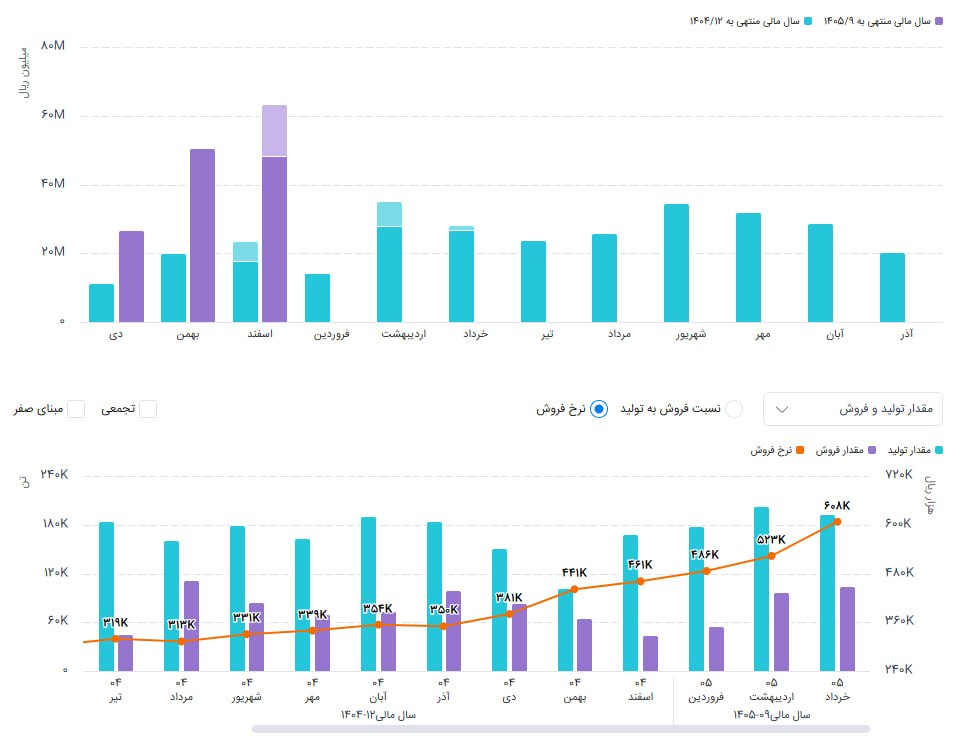Click the ۸۰M value on the top chart axis
The image size is (963, 752).
(x=53, y=46)
